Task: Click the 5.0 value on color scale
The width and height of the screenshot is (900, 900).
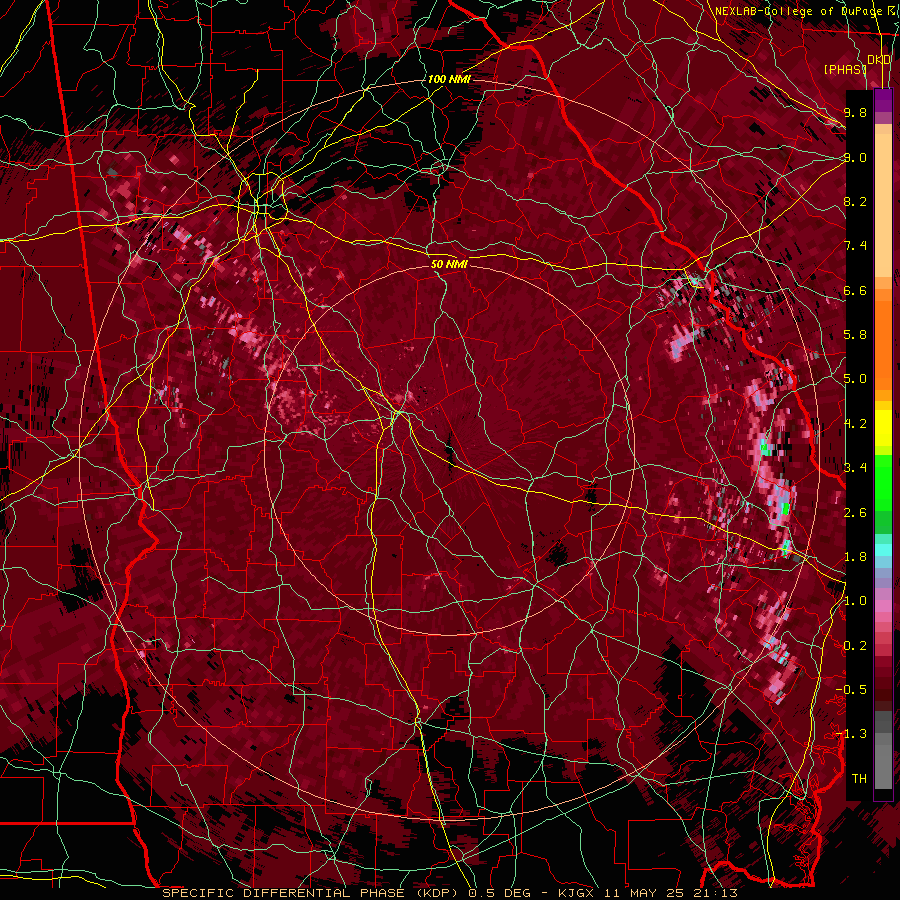Action: point(855,379)
